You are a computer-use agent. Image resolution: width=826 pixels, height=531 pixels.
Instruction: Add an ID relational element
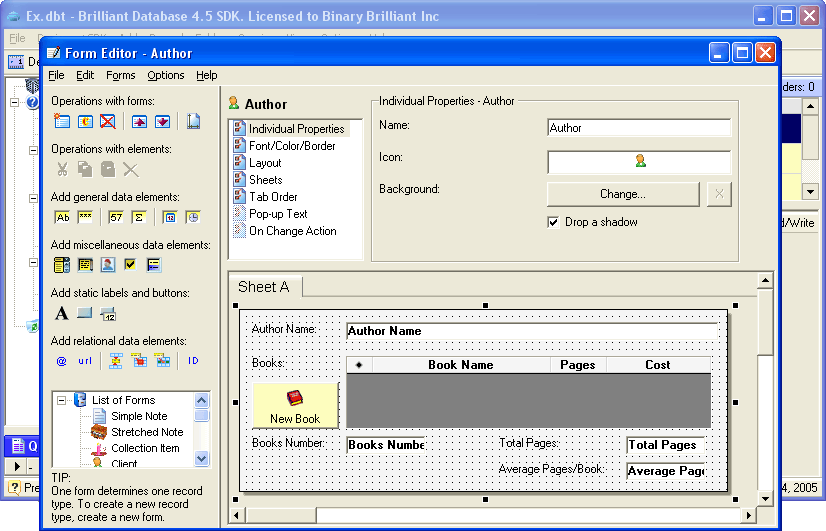[x=193, y=361]
